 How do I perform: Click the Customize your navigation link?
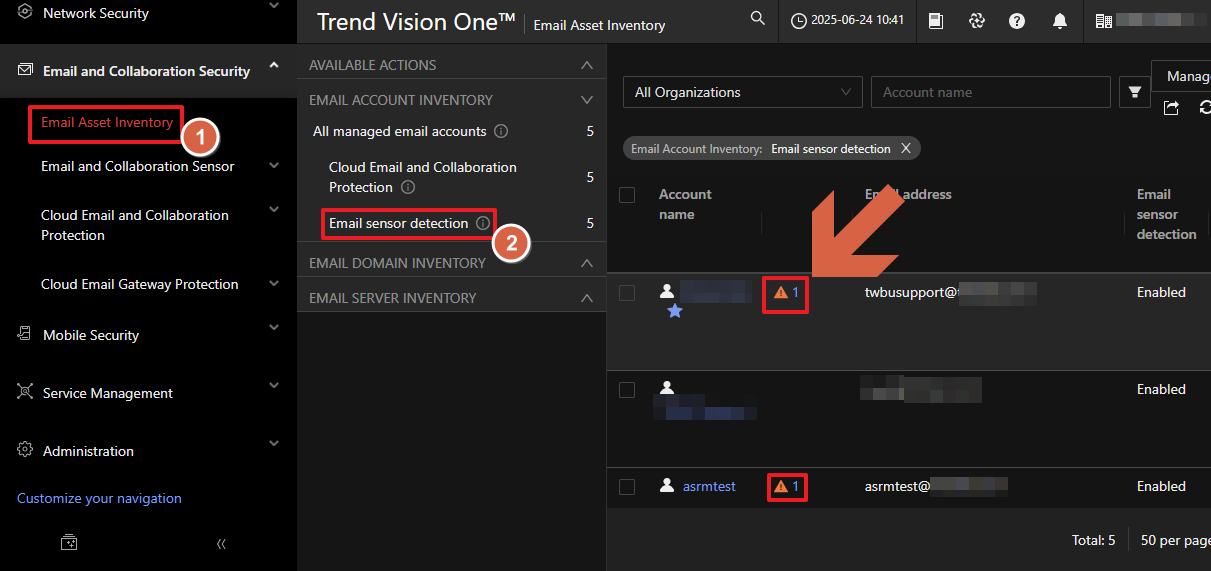click(99, 498)
